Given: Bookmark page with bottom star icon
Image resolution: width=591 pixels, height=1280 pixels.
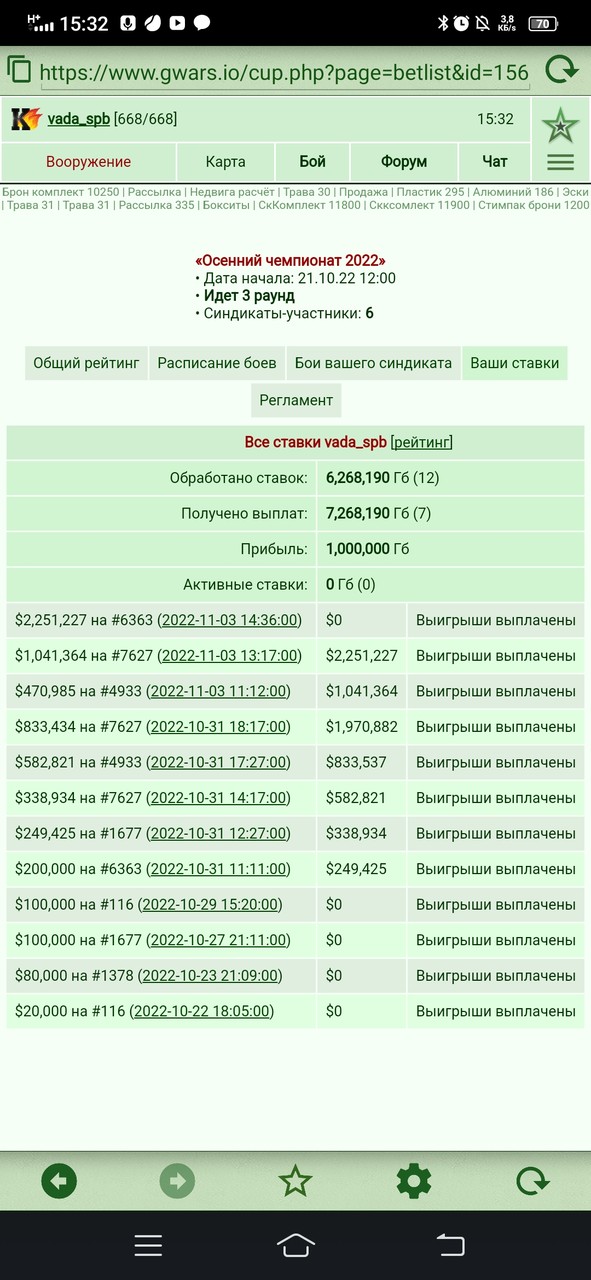Looking at the screenshot, I should (295, 1182).
